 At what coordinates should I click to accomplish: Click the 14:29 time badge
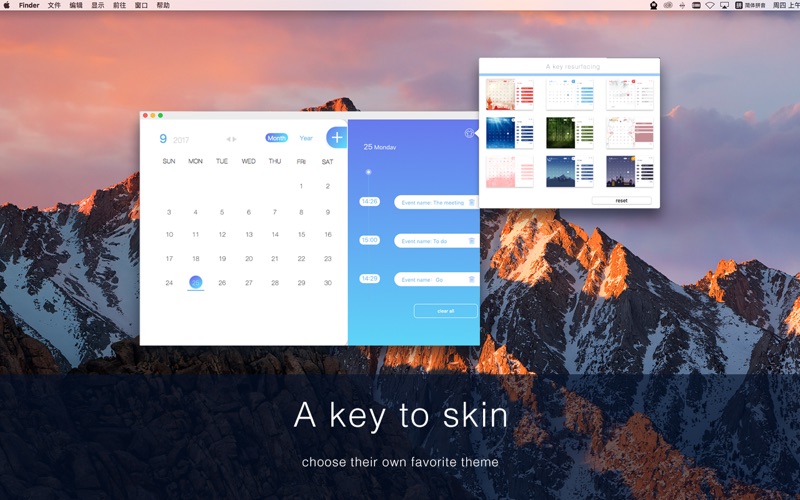(x=369, y=279)
